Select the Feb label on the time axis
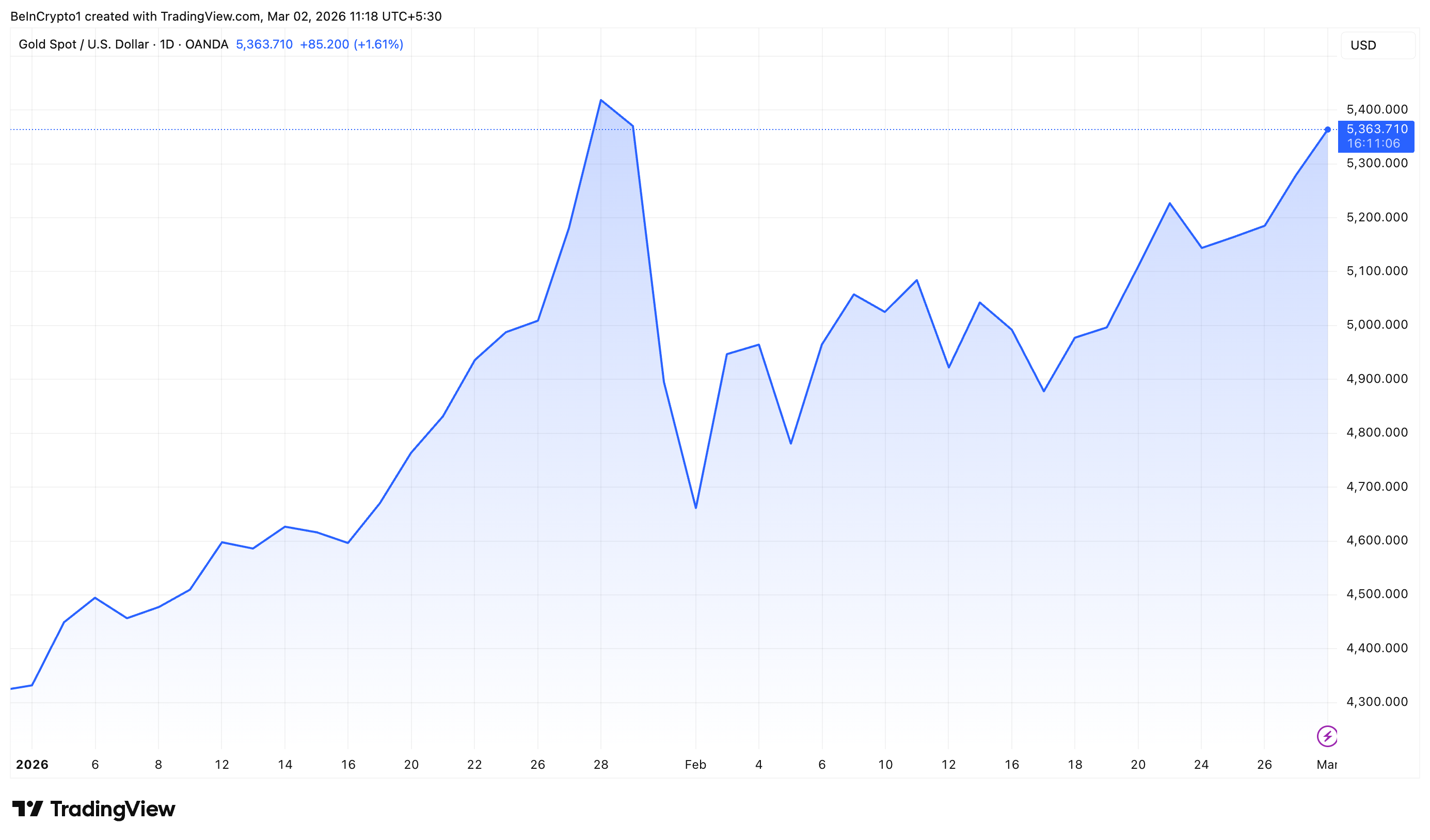Image resolution: width=1430 pixels, height=840 pixels. tap(695, 764)
